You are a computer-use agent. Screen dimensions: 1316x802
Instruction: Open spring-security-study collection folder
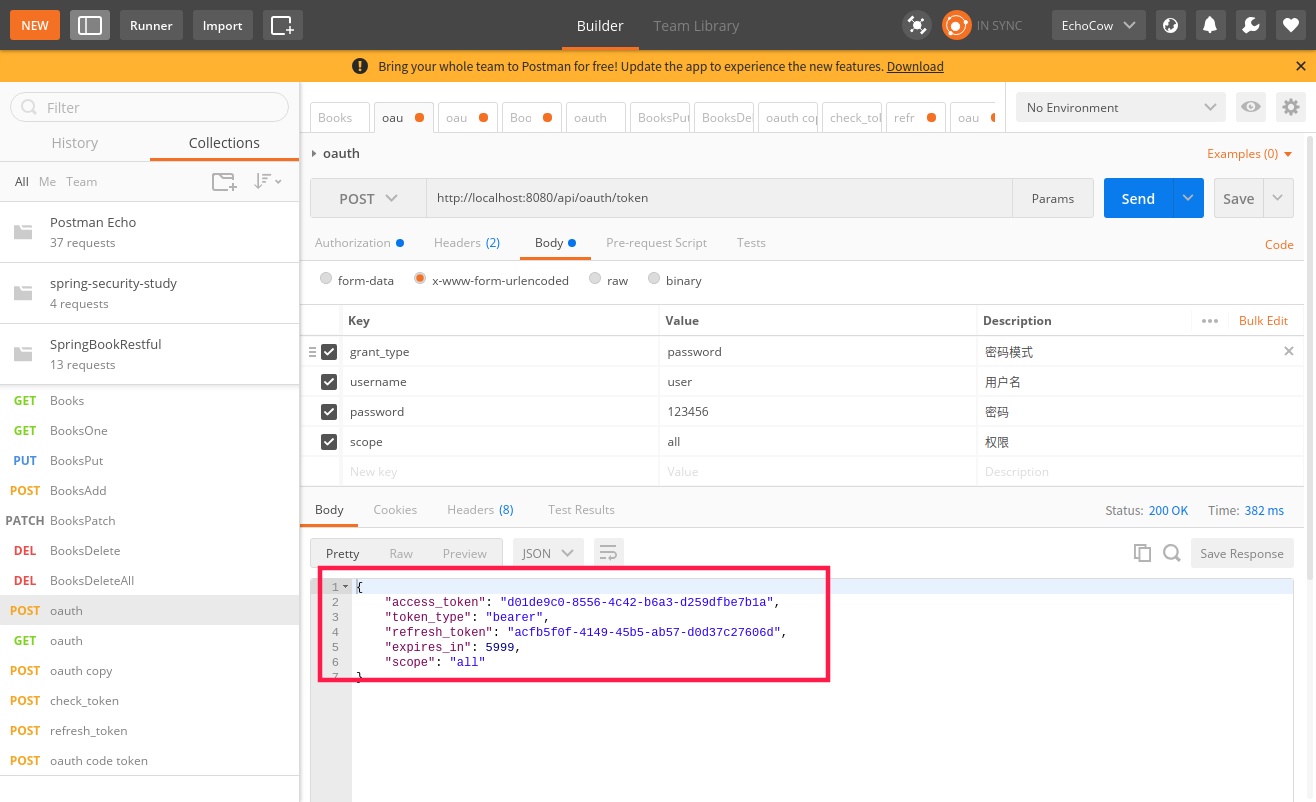[x=150, y=293]
